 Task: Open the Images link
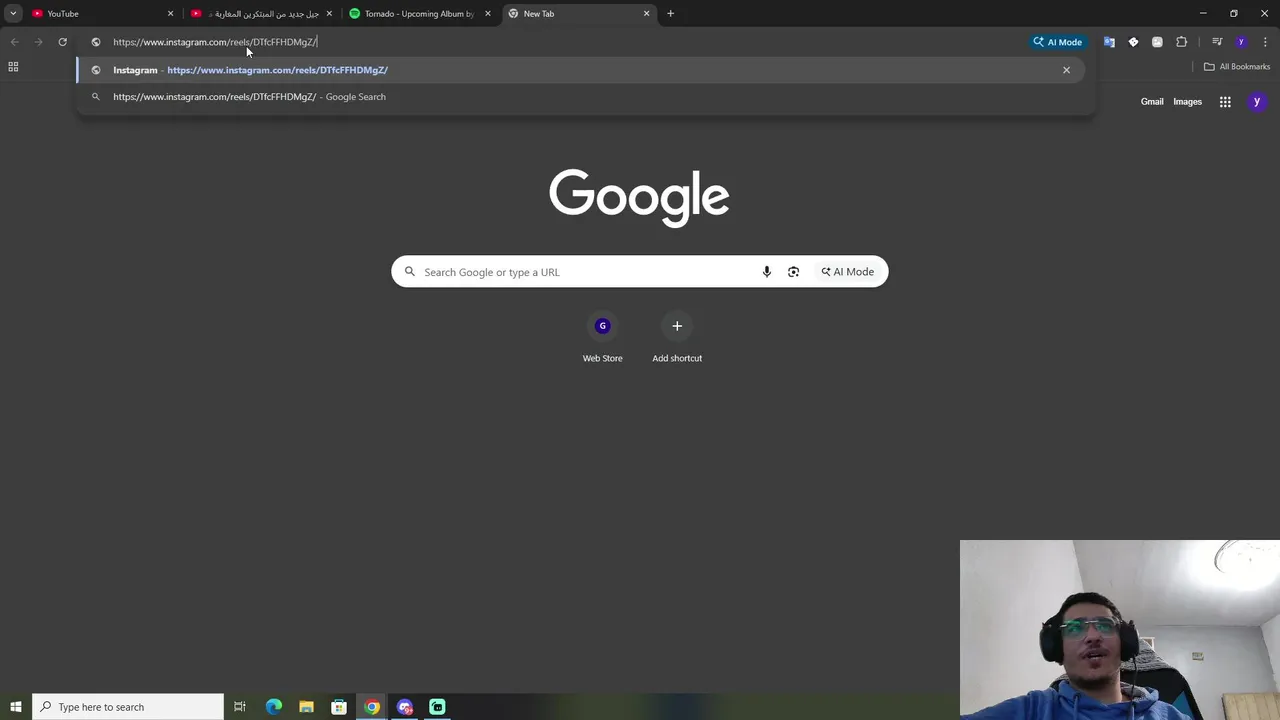(1187, 102)
